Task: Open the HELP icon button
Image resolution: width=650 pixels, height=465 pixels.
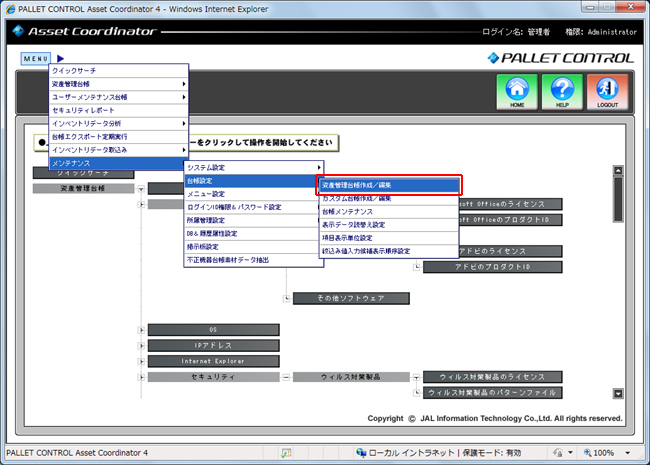Action: point(562,92)
